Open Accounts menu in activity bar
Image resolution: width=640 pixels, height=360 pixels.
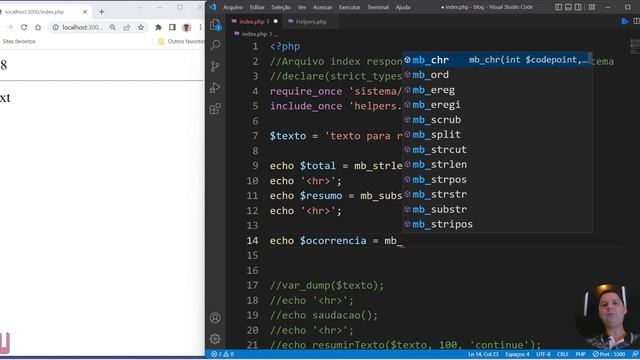click(215, 318)
